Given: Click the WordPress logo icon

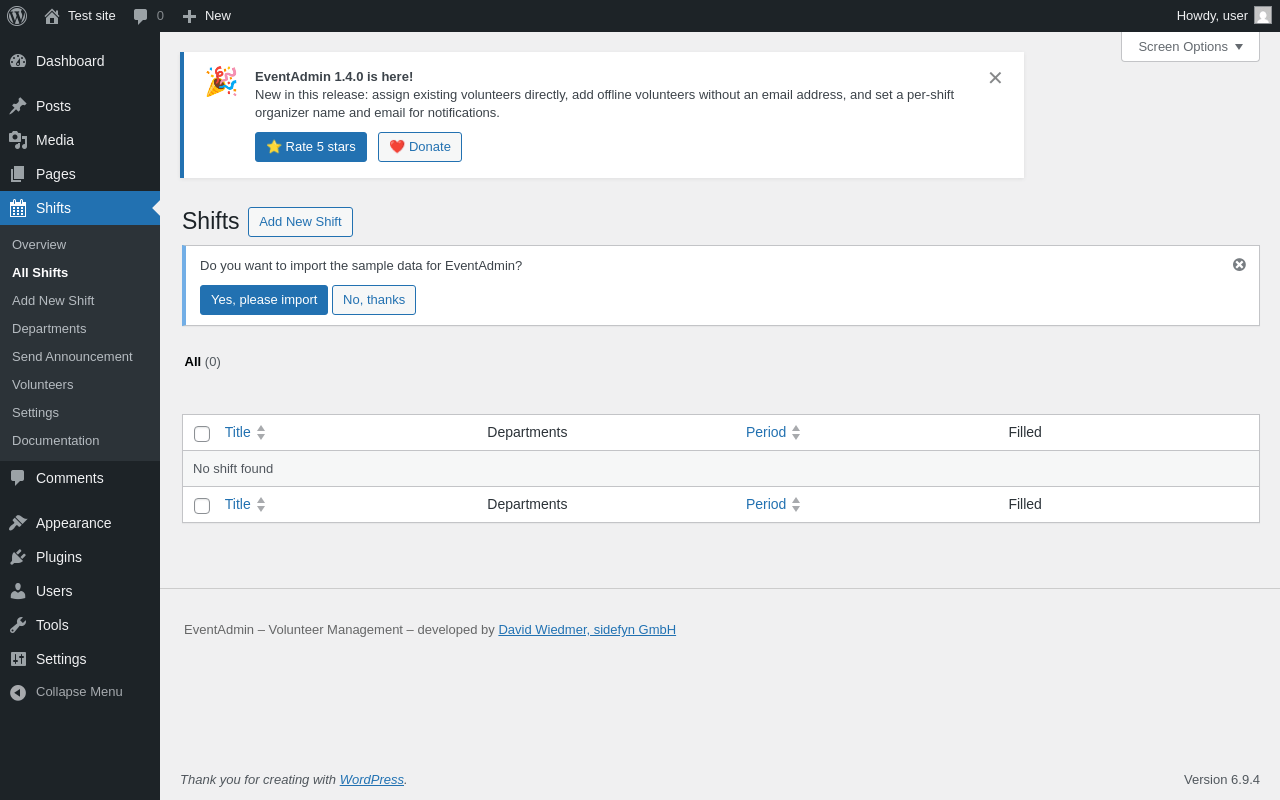Looking at the screenshot, I should click(x=17, y=16).
